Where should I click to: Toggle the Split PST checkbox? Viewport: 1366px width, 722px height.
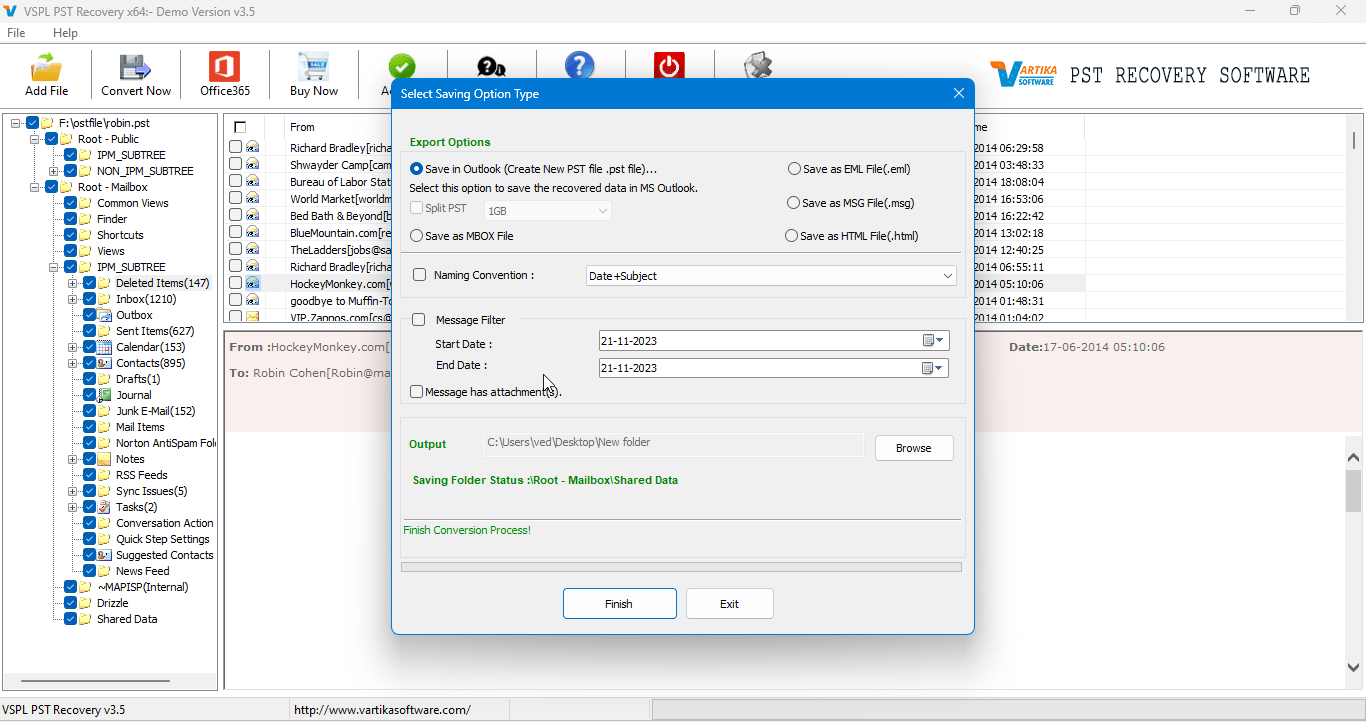416,208
